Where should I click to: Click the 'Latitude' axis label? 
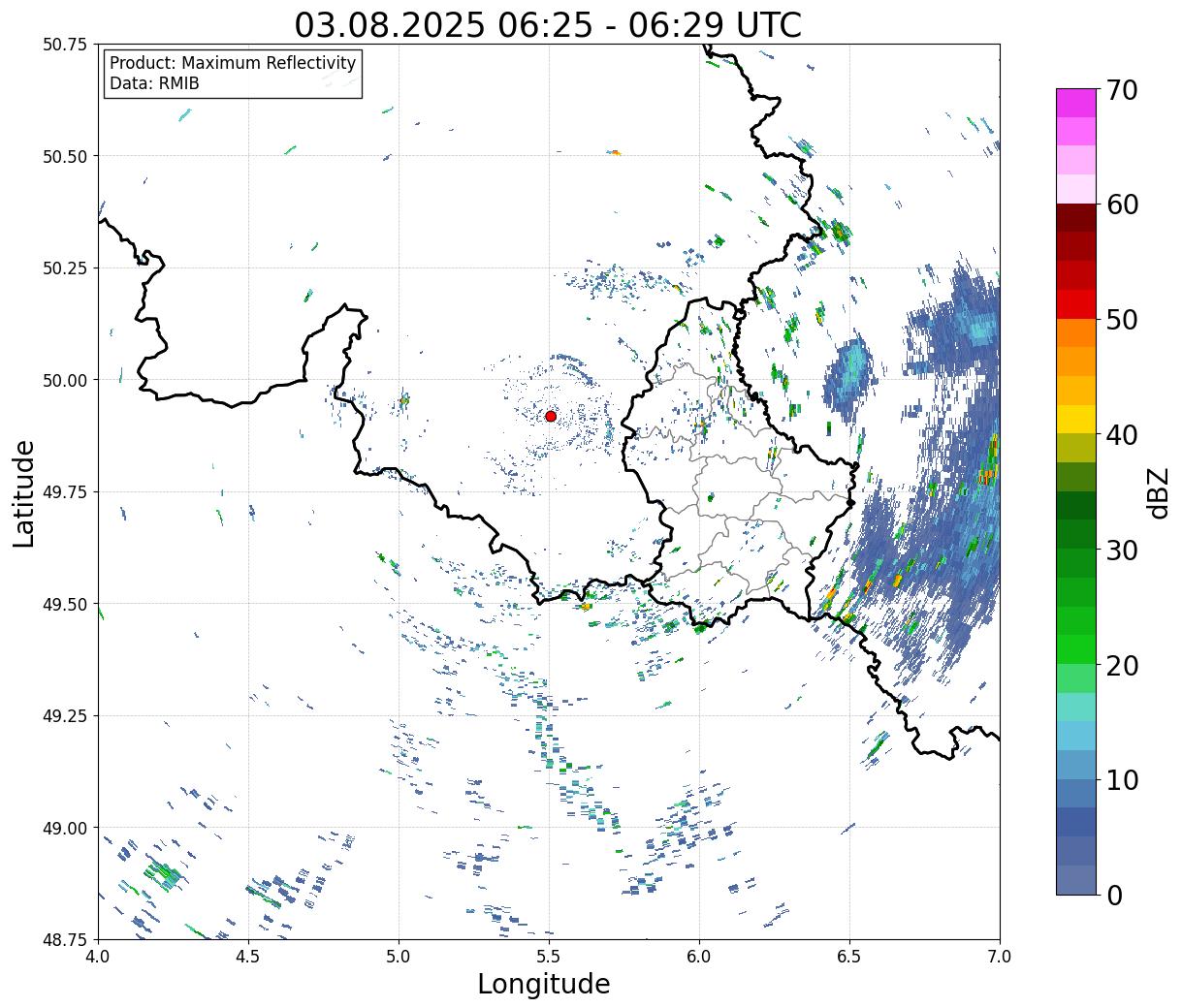(x=24, y=493)
